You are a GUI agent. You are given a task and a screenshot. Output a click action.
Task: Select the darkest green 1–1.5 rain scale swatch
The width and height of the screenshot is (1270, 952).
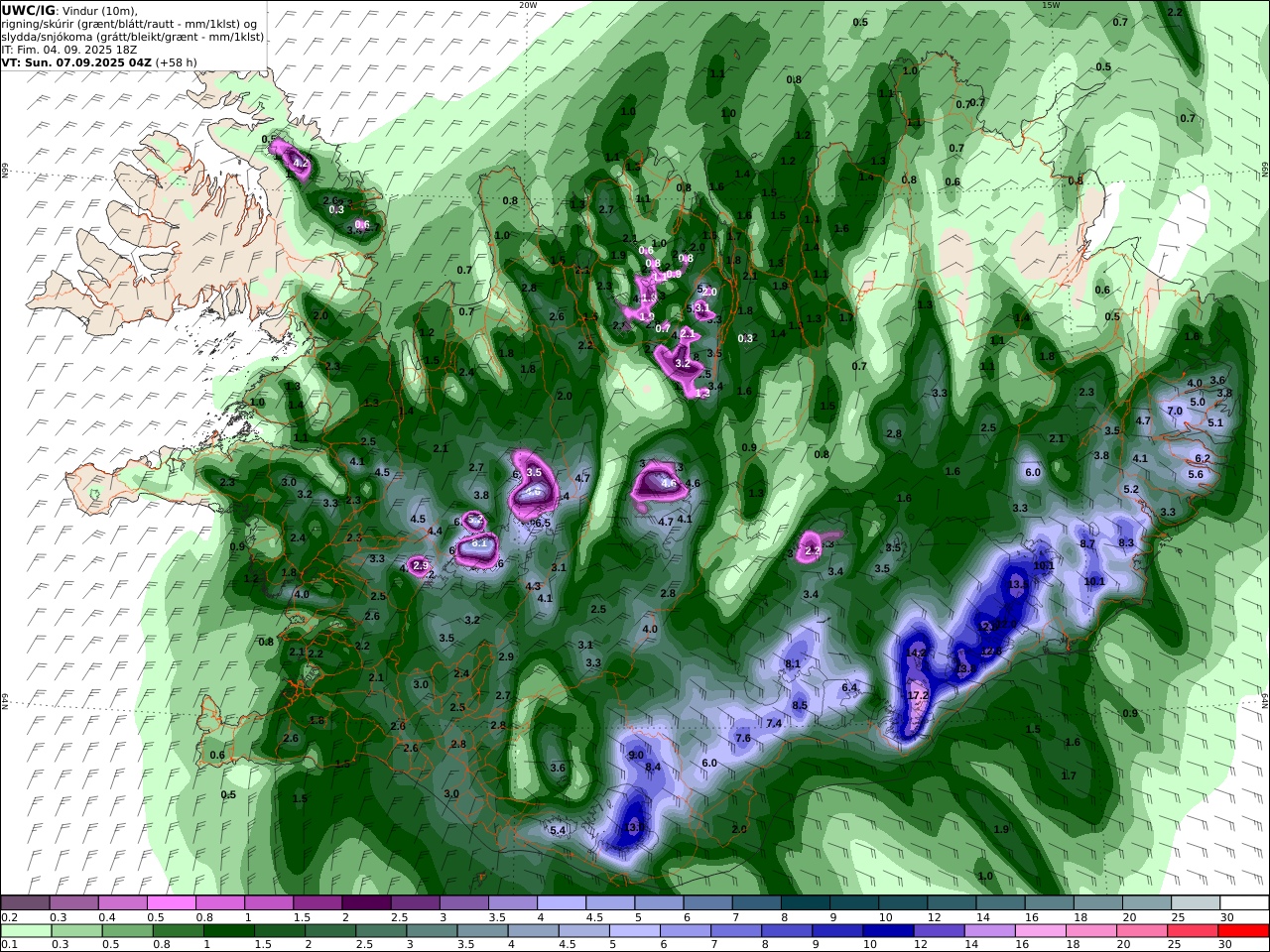228,931
